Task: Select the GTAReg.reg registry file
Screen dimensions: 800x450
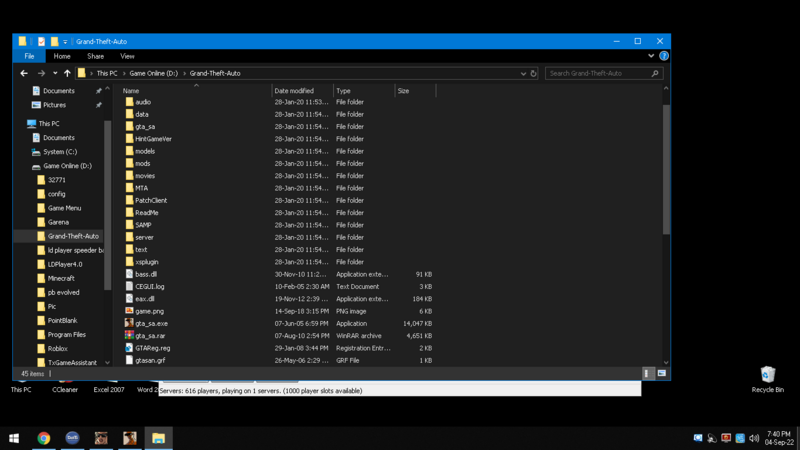Action: point(153,348)
